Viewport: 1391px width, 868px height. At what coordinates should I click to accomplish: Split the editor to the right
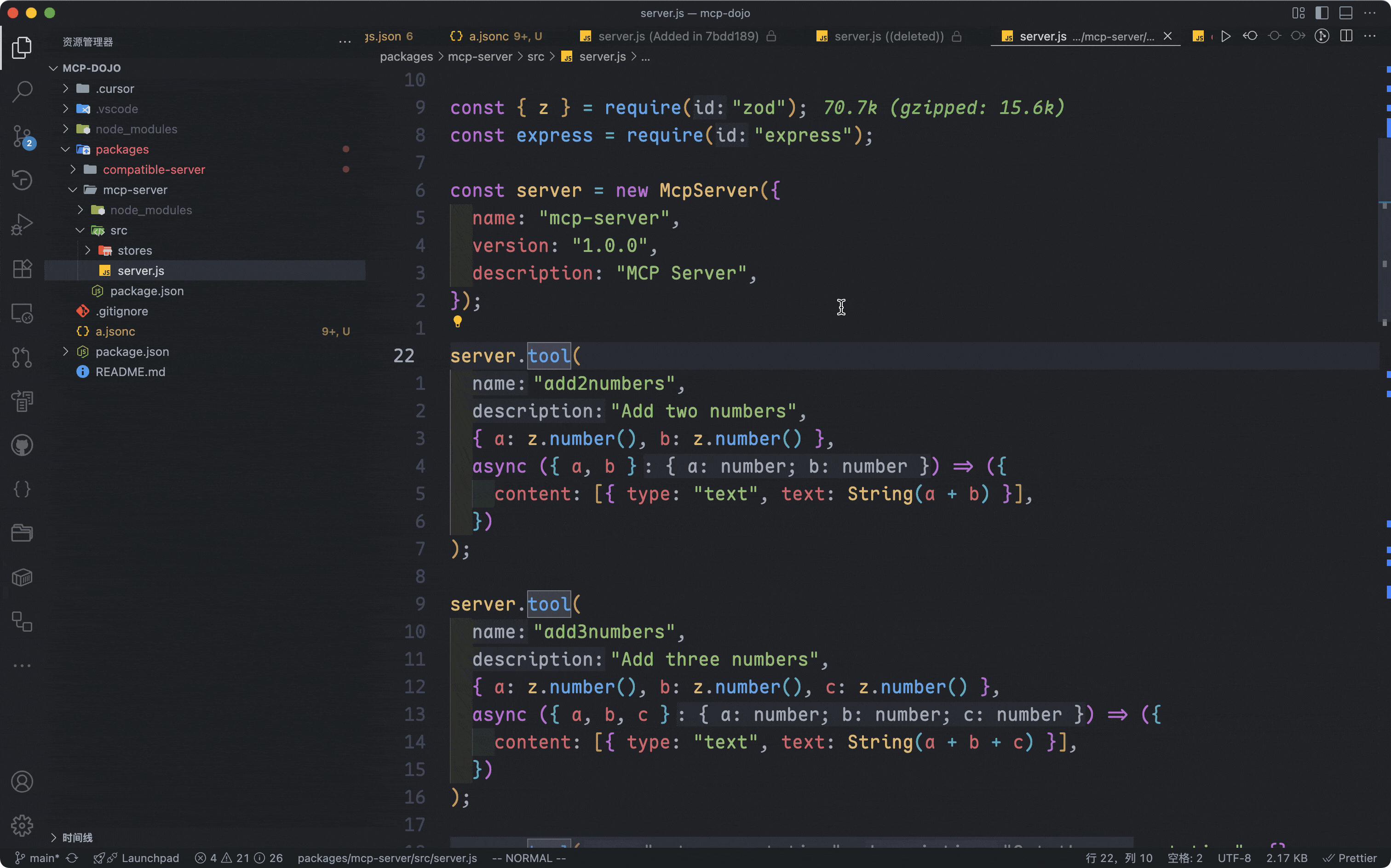click(x=1345, y=36)
